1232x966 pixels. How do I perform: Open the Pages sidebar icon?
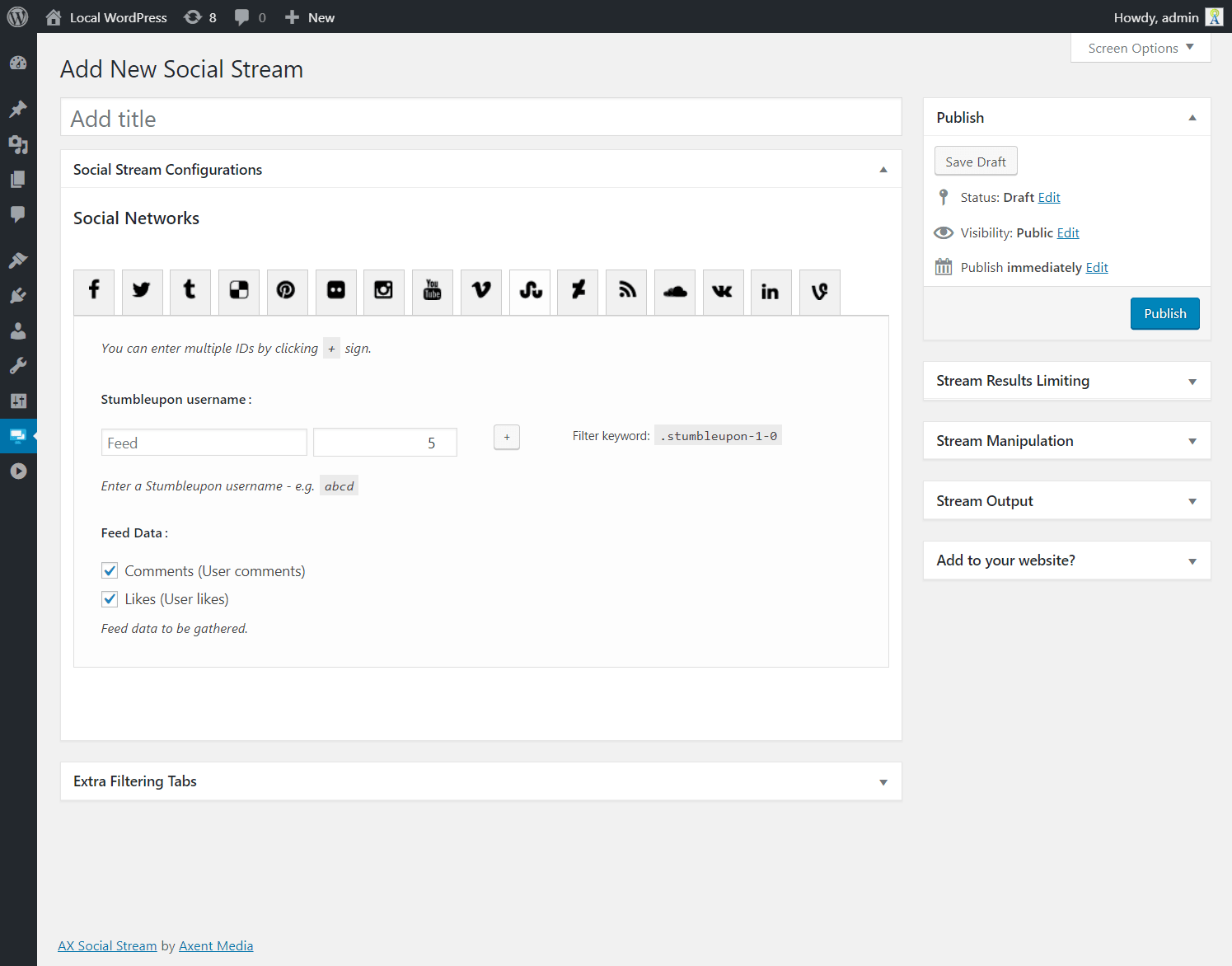click(x=18, y=179)
